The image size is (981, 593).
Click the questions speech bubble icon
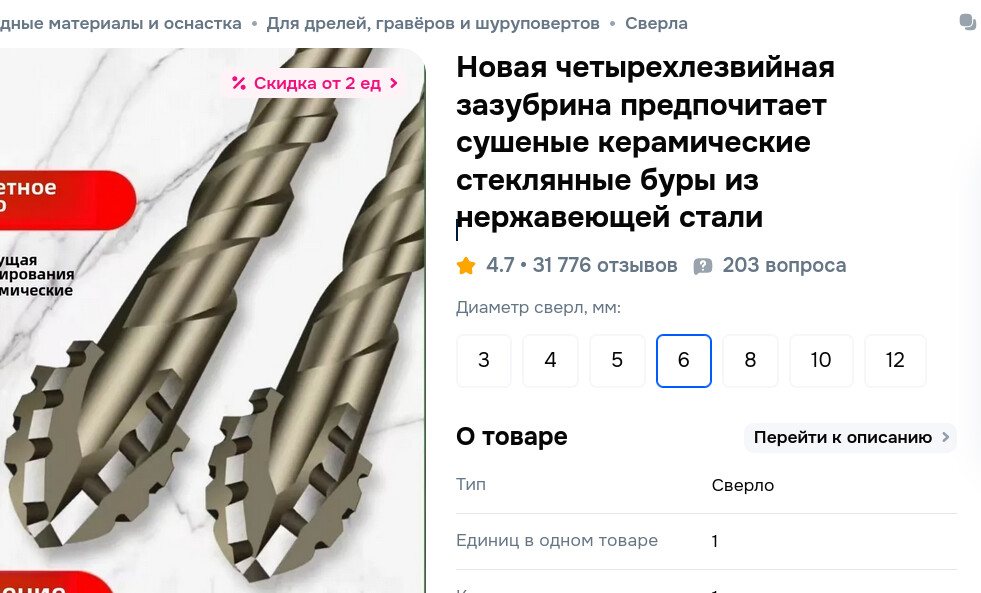703,266
